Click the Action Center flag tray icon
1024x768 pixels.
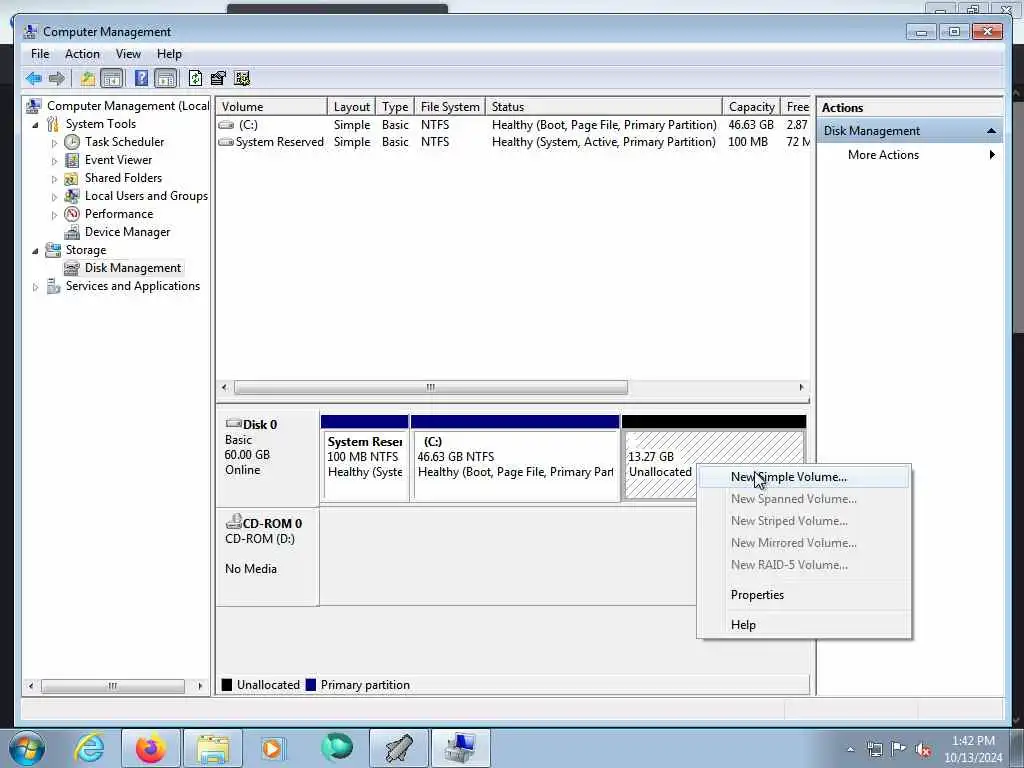coord(899,749)
